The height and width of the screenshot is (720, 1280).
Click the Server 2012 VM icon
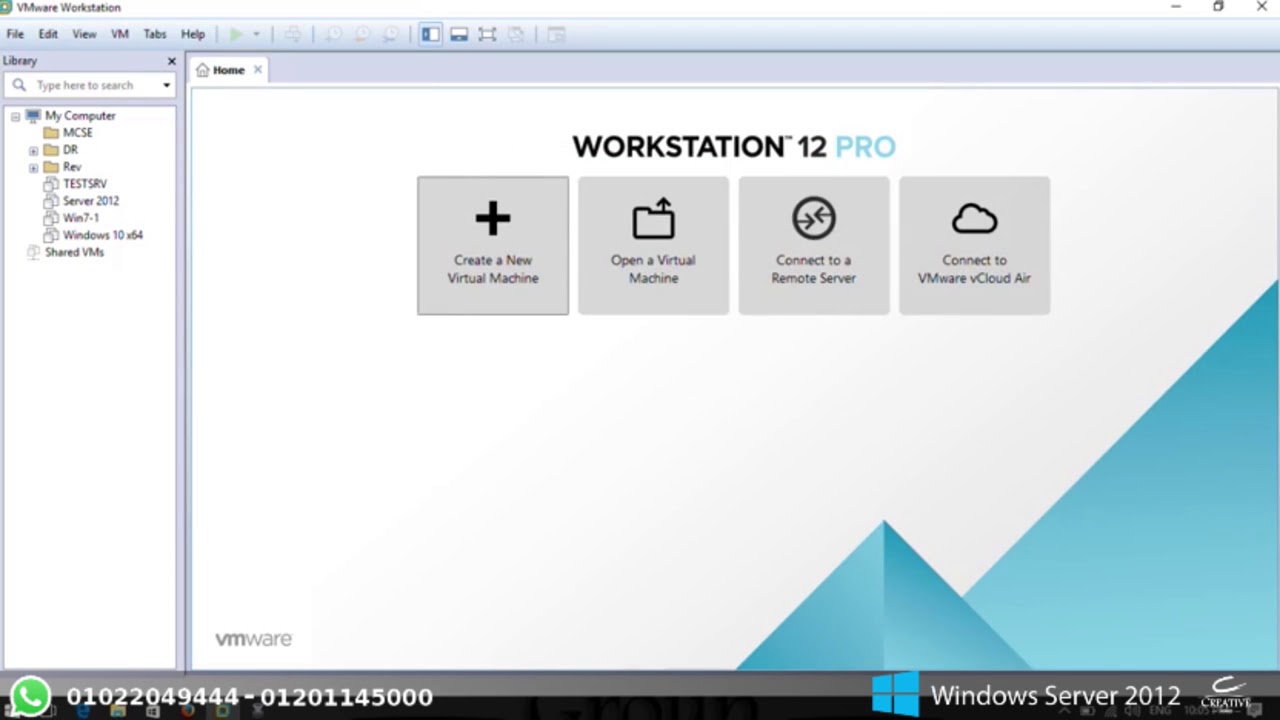(x=51, y=201)
